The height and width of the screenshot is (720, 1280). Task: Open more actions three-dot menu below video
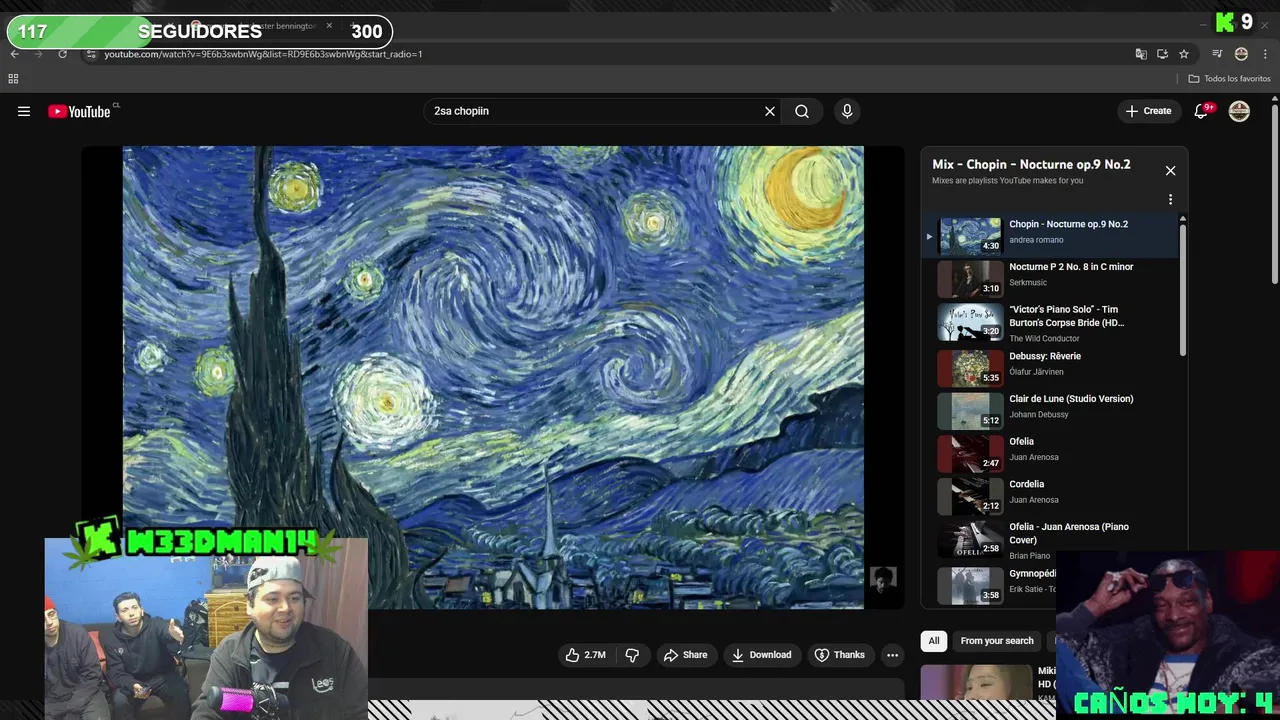point(893,655)
